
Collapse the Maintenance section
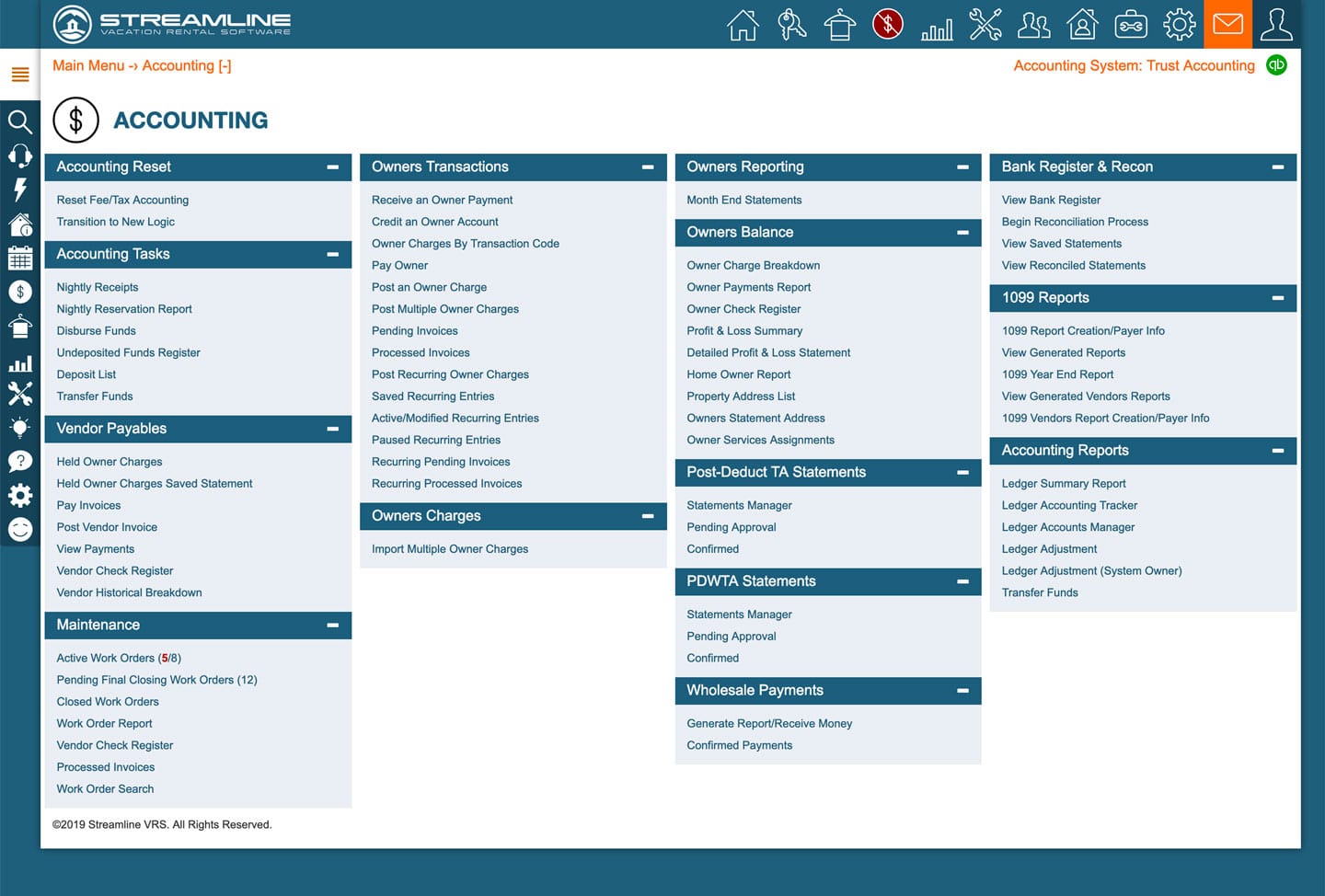pyautogui.click(x=332, y=626)
